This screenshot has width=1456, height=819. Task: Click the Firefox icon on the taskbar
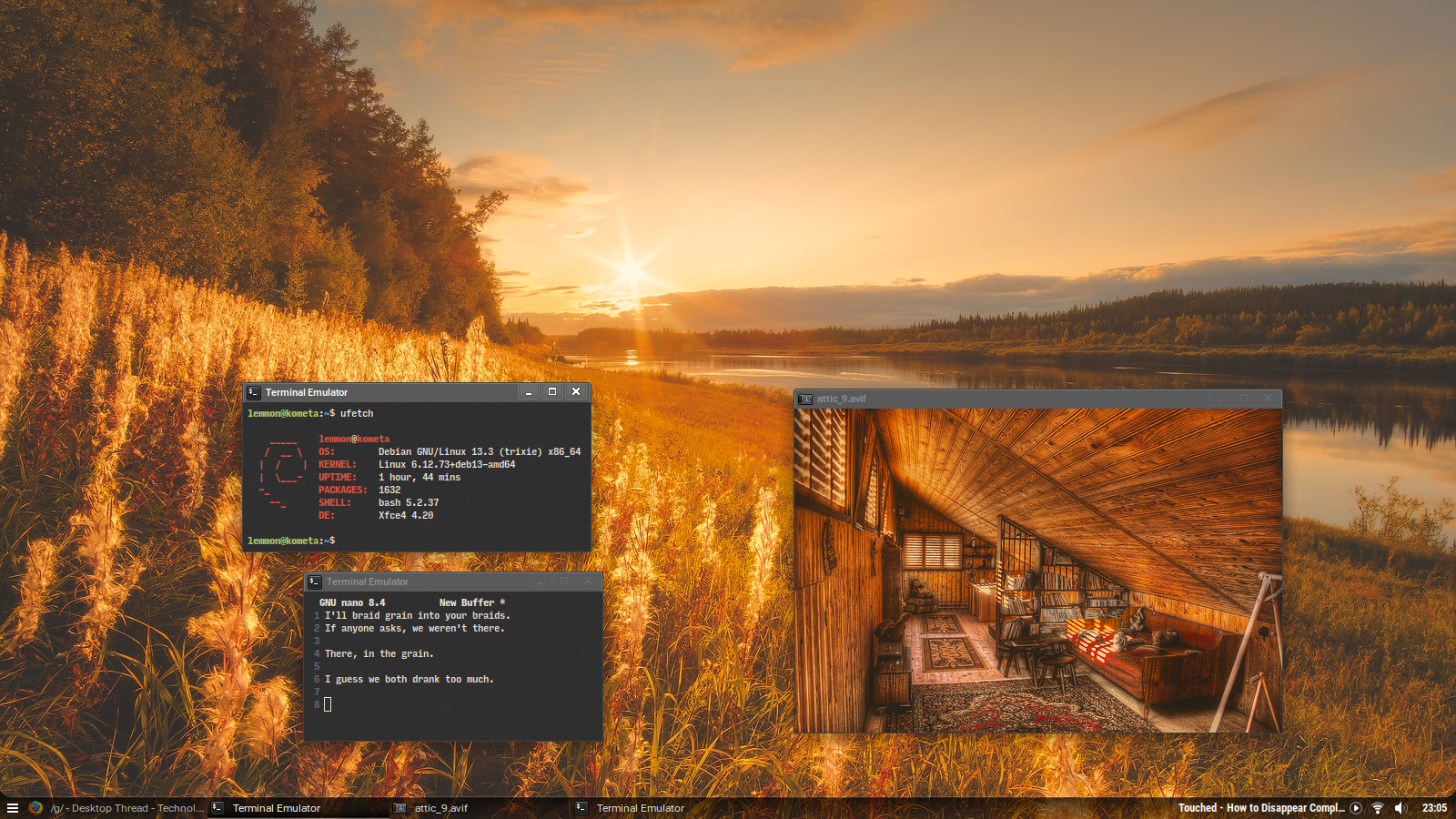click(35, 808)
